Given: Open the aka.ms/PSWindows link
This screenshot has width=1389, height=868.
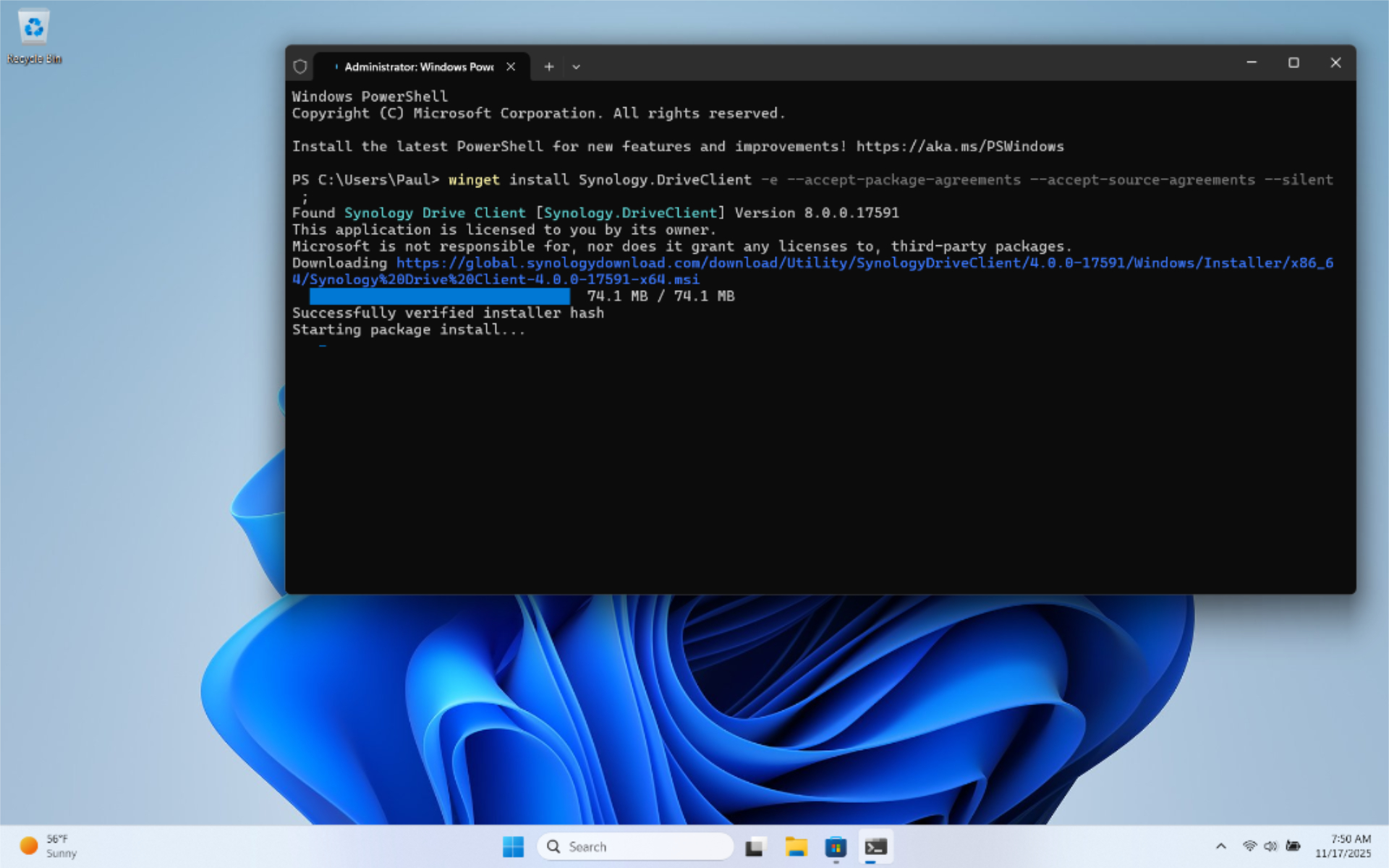Looking at the screenshot, I should tap(959, 147).
